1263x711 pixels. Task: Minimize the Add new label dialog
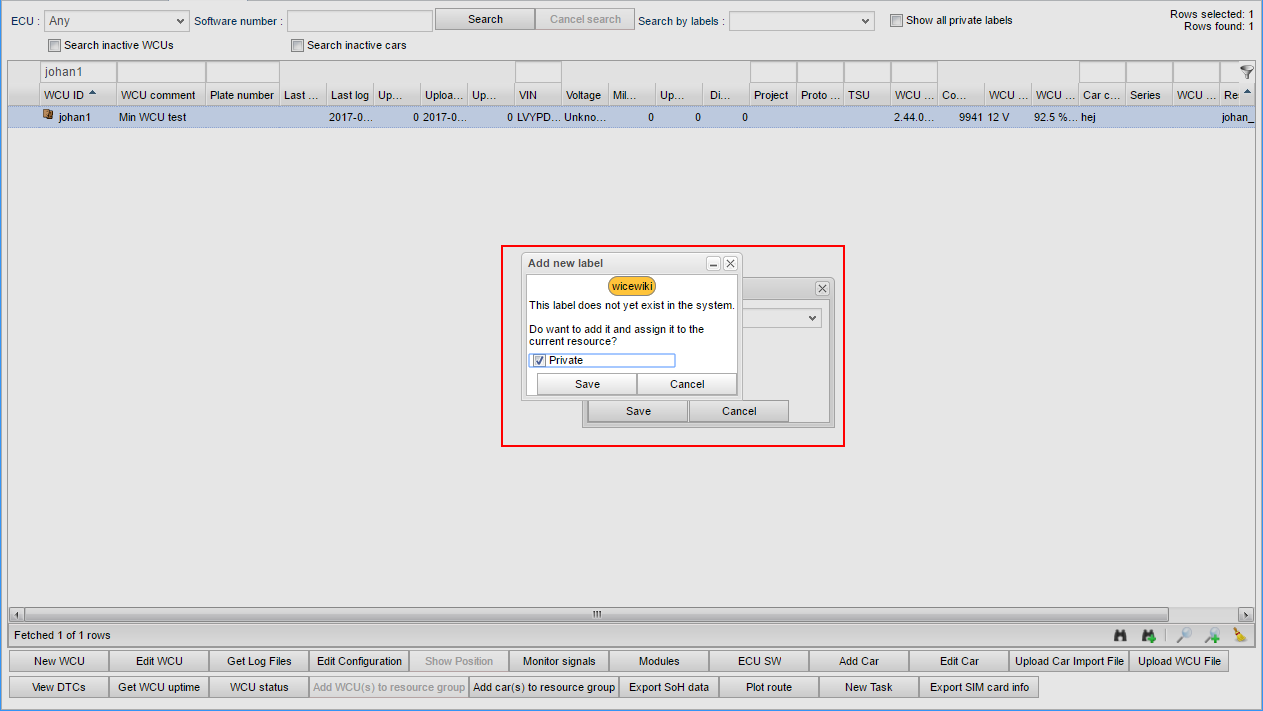tap(713, 263)
